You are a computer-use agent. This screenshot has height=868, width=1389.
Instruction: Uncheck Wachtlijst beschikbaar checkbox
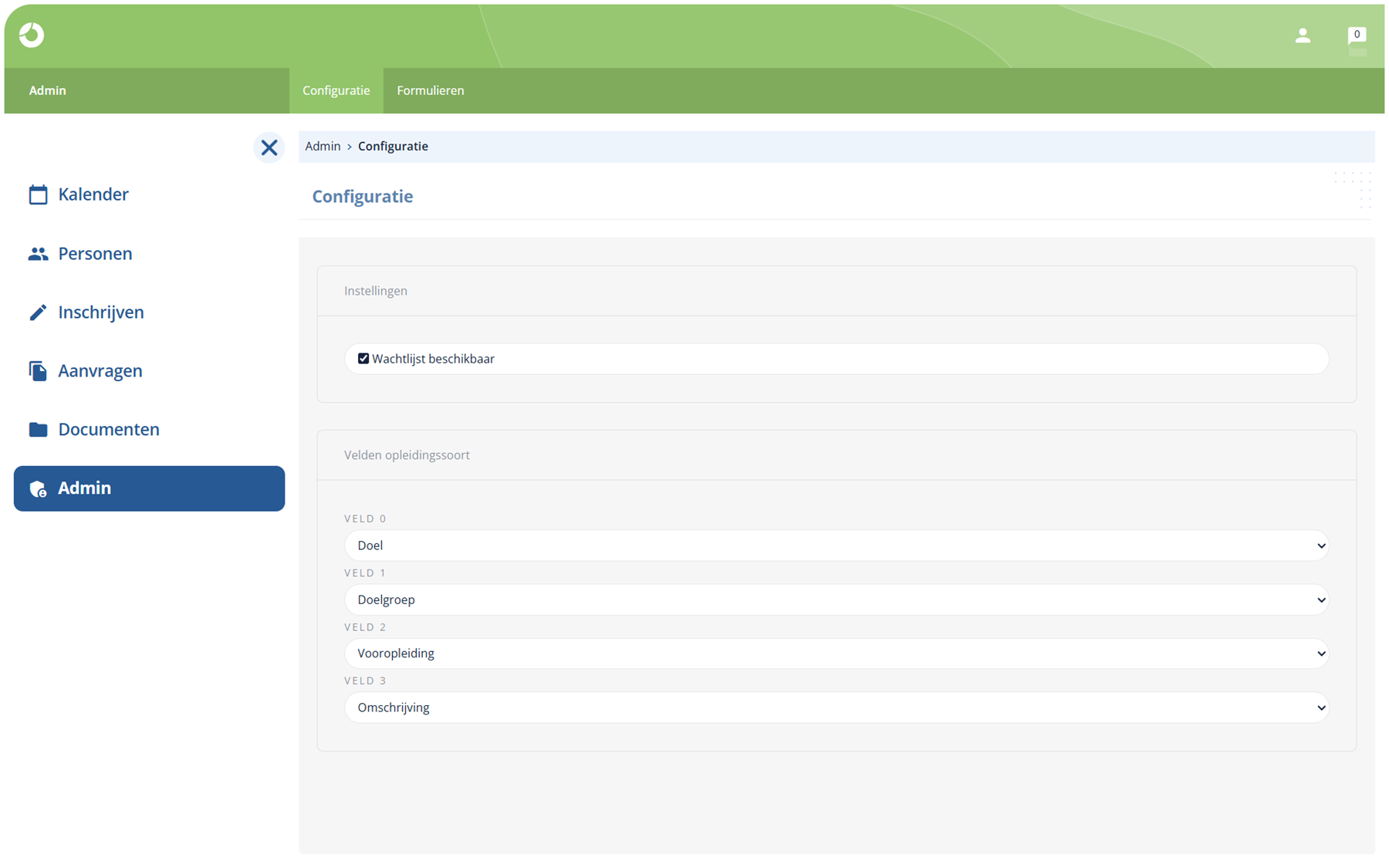pyautogui.click(x=363, y=359)
